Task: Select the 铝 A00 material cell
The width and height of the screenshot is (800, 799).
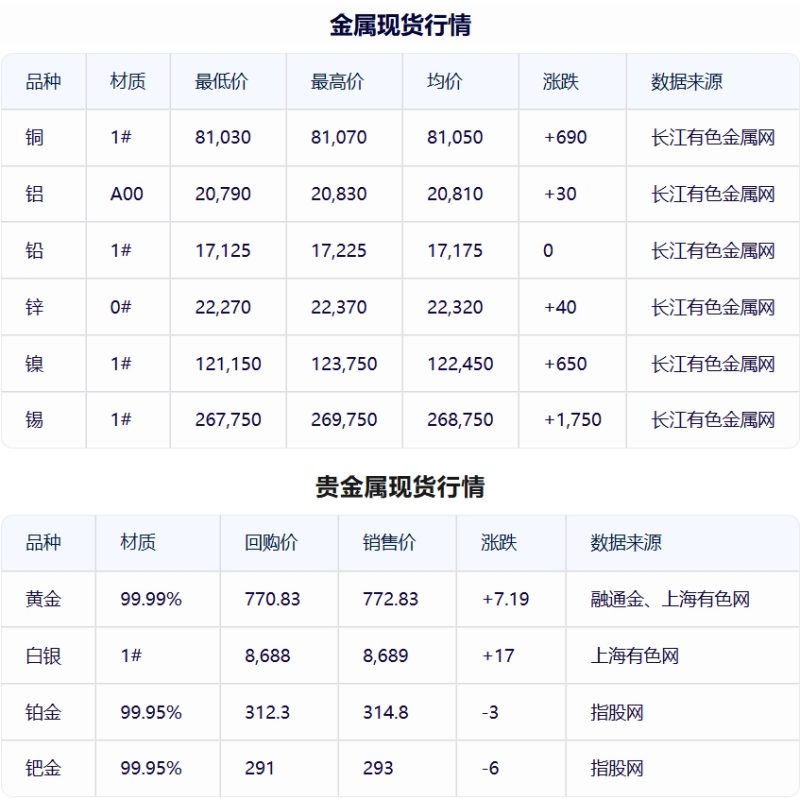Action: pyautogui.click(x=127, y=194)
